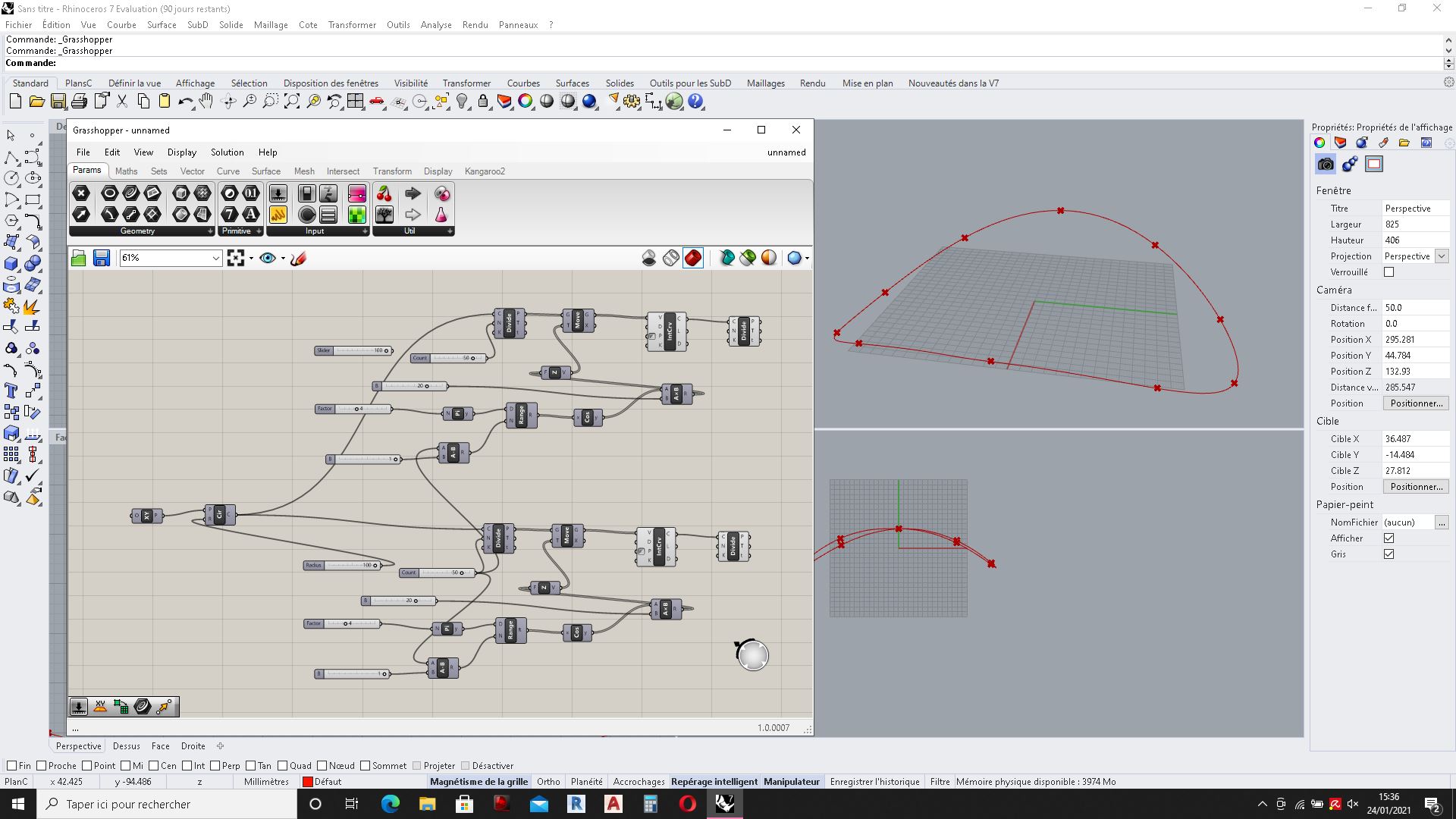Image resolution: width=1456 pixels, height=819 pixels.
Task: Click the Kangaroo2 tab icon
Action: 485,170
